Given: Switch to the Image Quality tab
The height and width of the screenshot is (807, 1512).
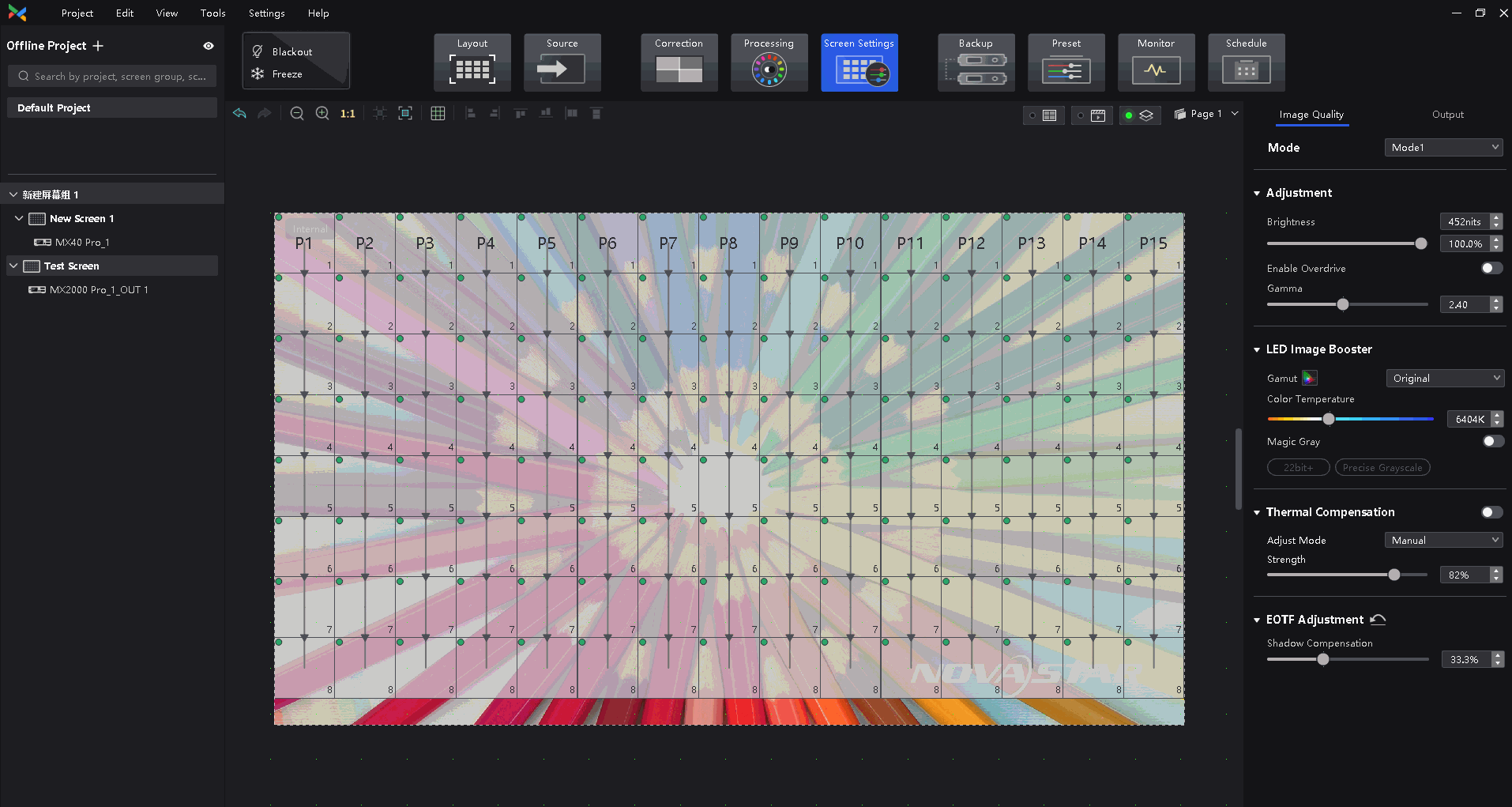Looking at the screenshot, I should [1311, 115].
